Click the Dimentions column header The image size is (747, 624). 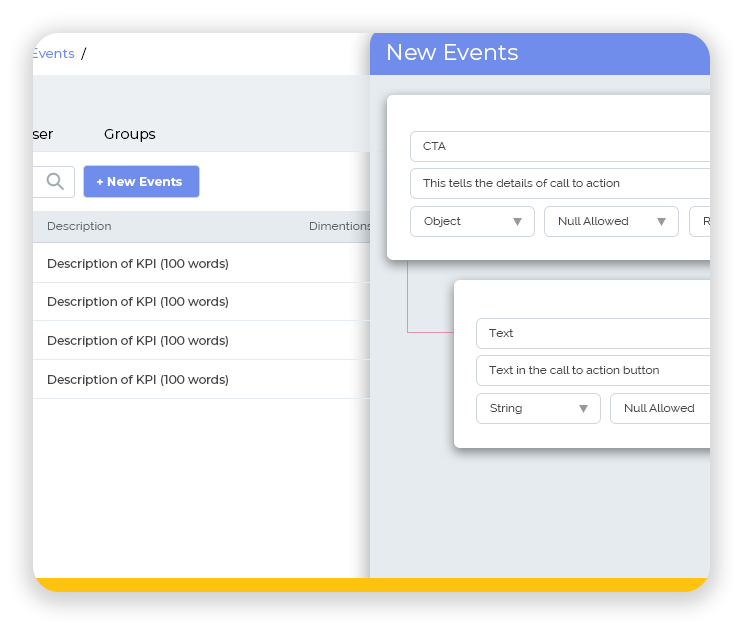pos(339,226)
